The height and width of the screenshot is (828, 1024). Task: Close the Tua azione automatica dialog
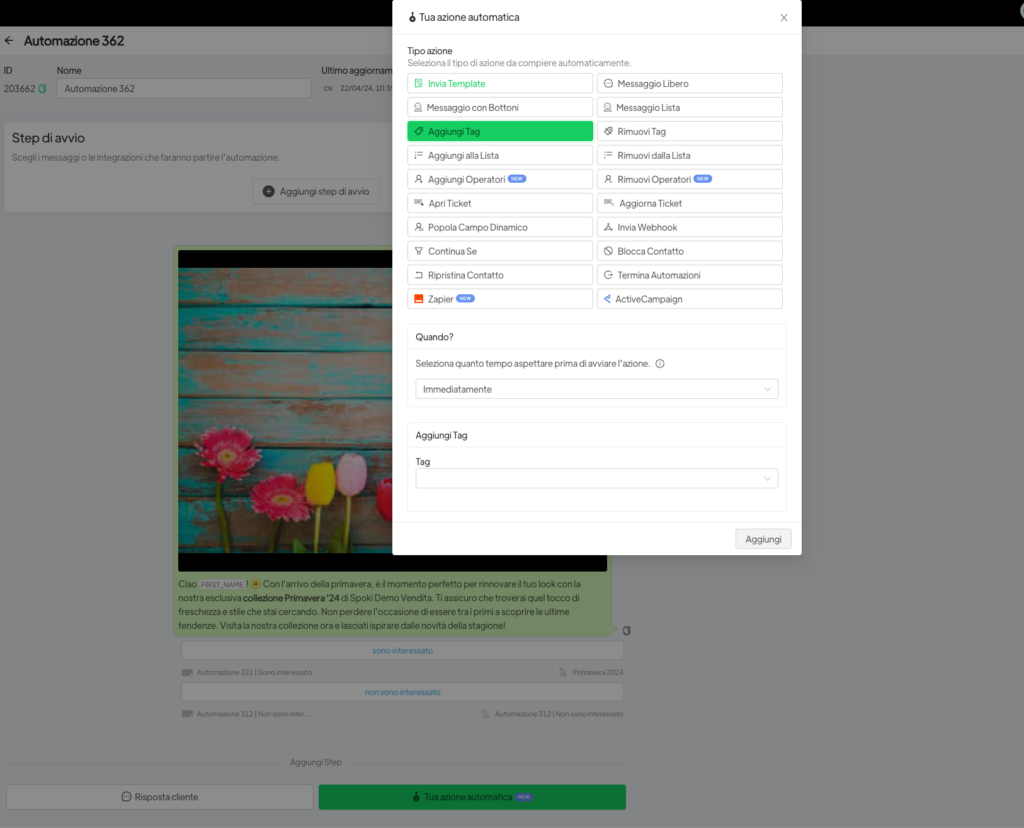(x=784, y=17)
